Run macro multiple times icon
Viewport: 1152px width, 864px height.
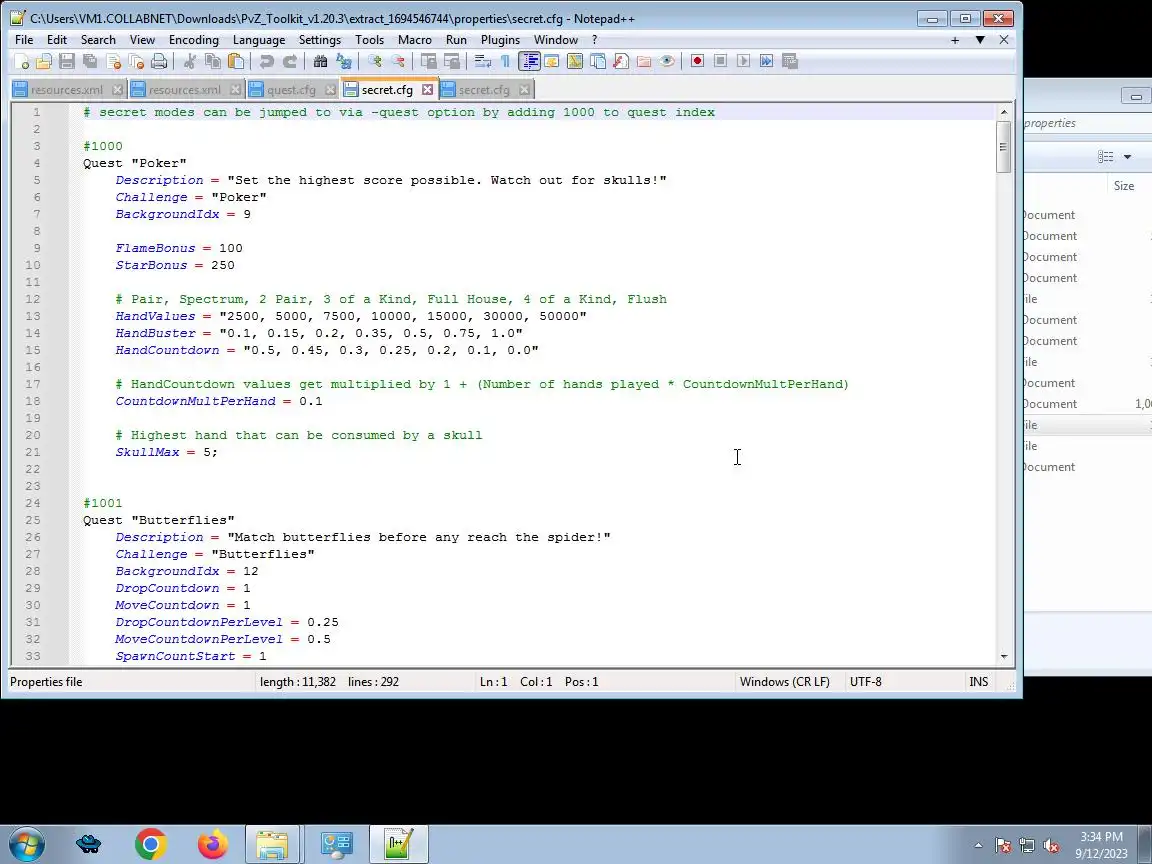tap(766, 61)
